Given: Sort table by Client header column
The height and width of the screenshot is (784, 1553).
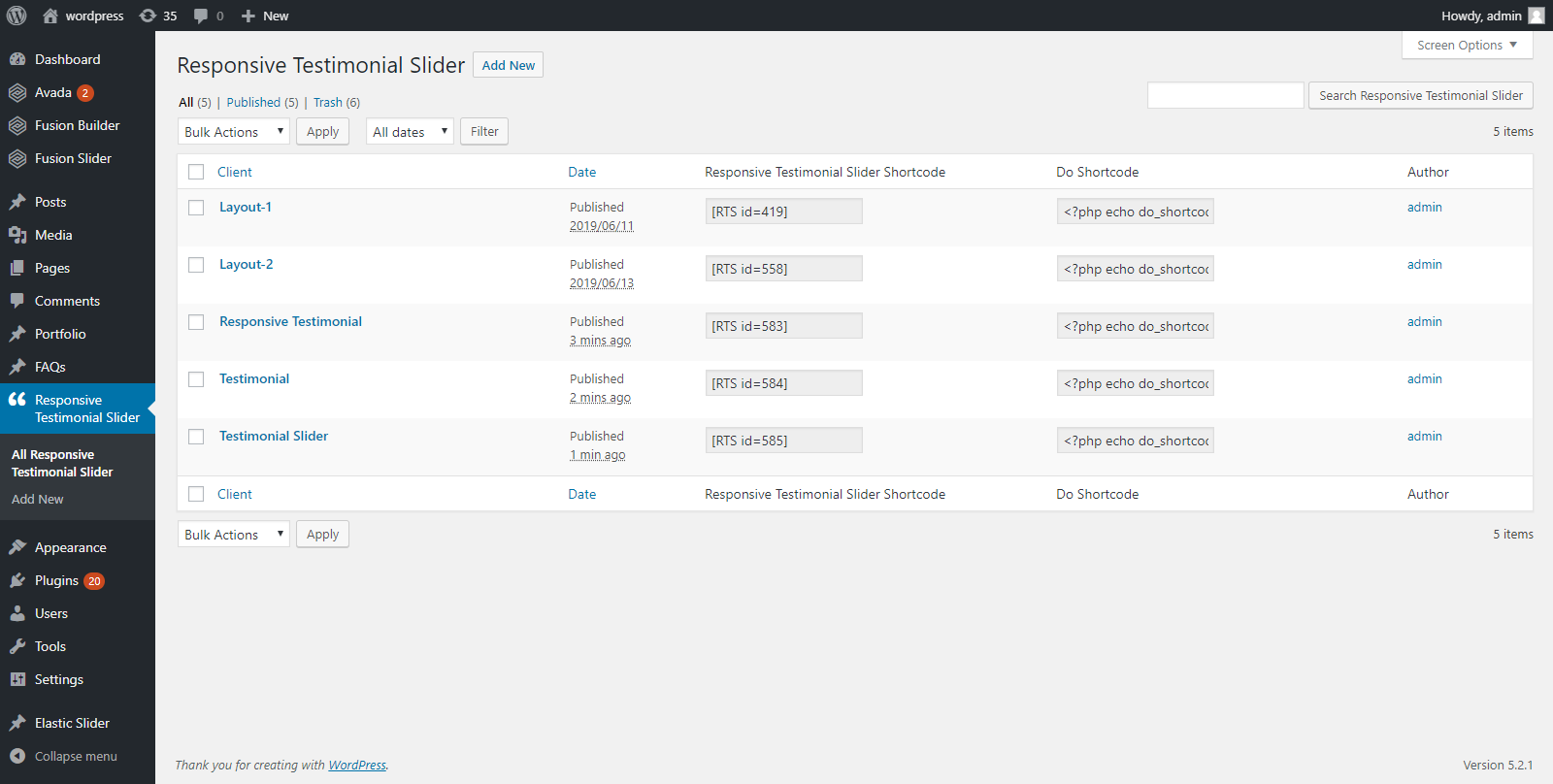Looking at the screenshot, I should tap(234, 172).
